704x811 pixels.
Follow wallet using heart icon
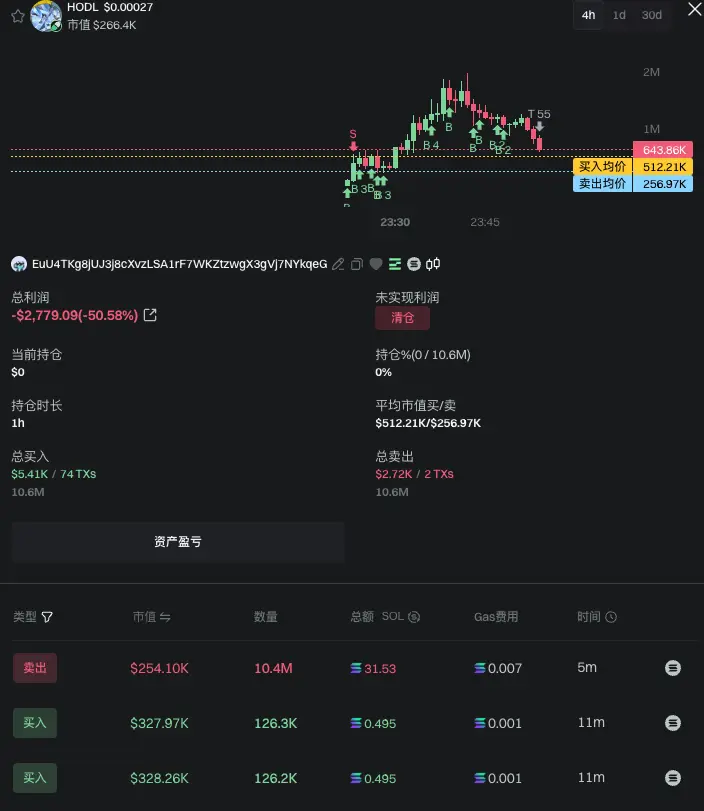point(376,264)
